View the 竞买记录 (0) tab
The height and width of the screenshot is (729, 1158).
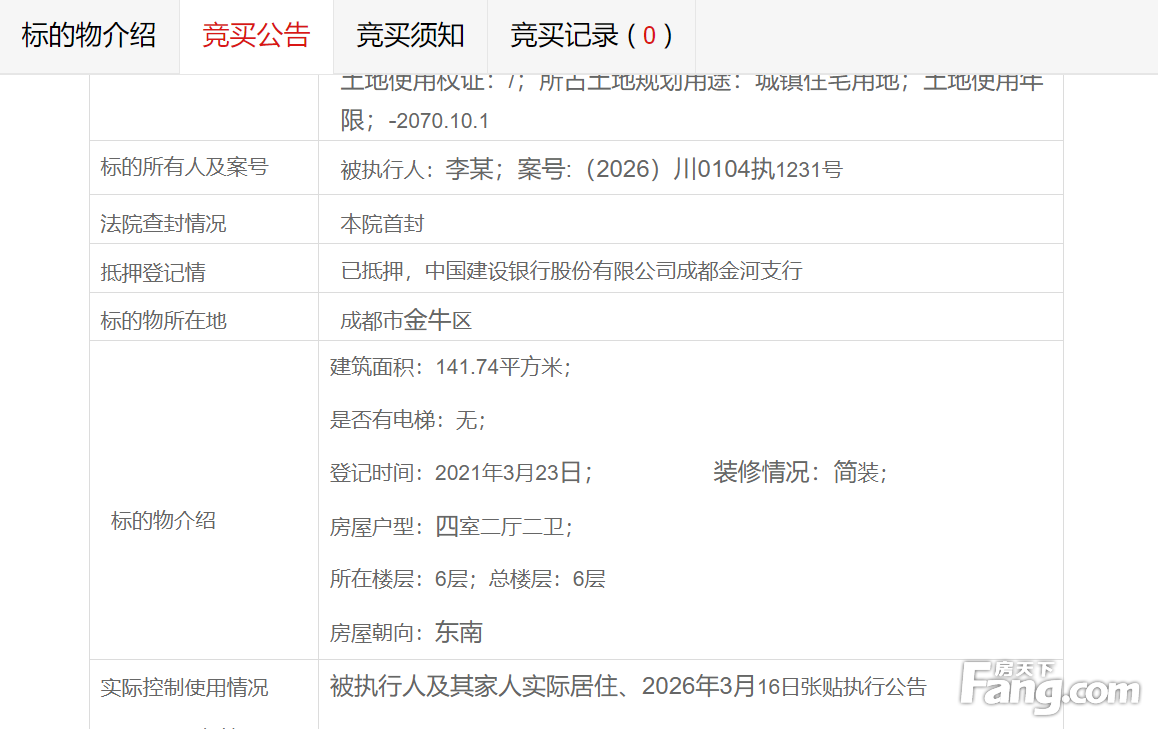[591, 36]
